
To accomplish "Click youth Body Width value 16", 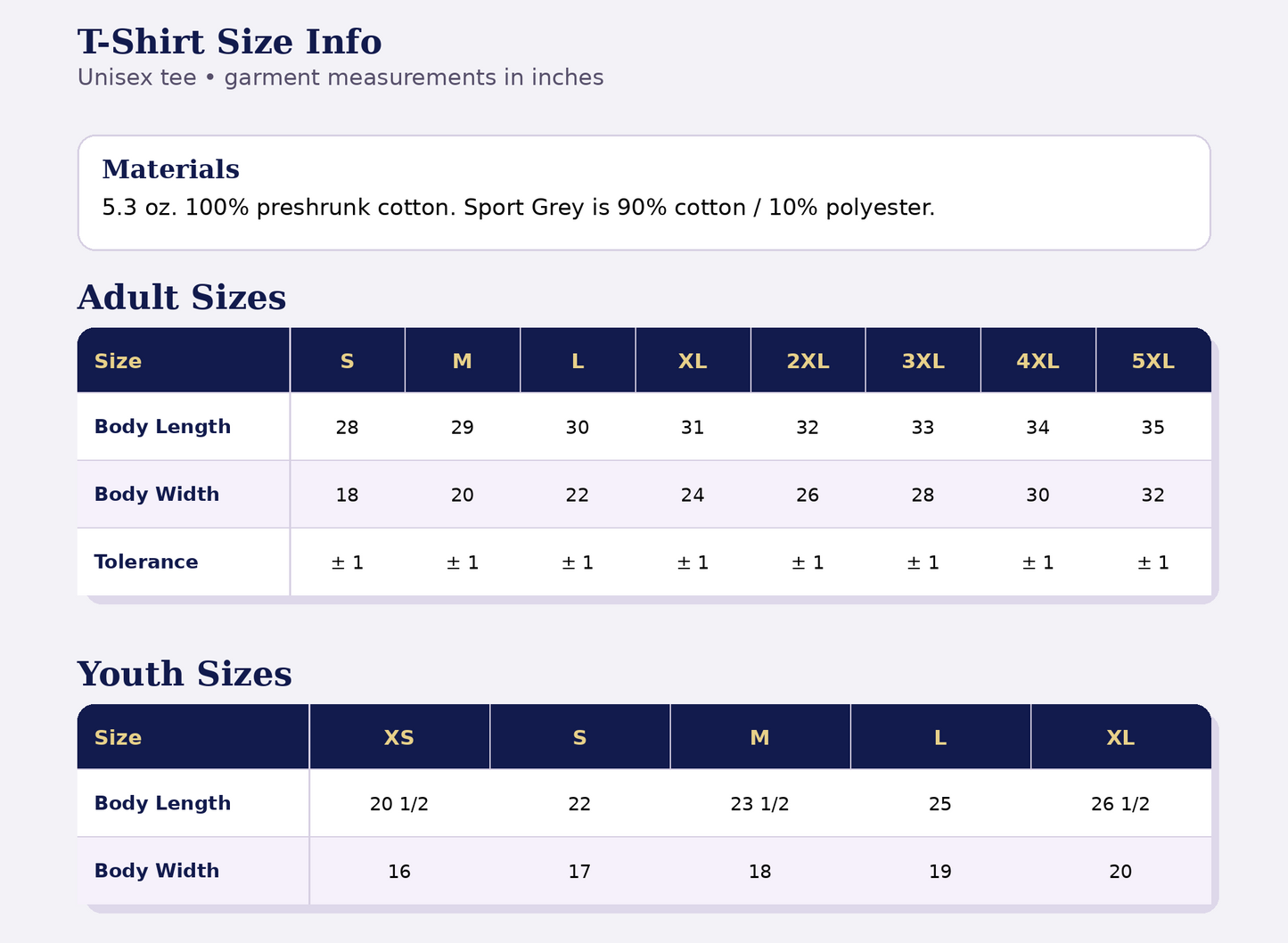I will [x=399, y=872].
